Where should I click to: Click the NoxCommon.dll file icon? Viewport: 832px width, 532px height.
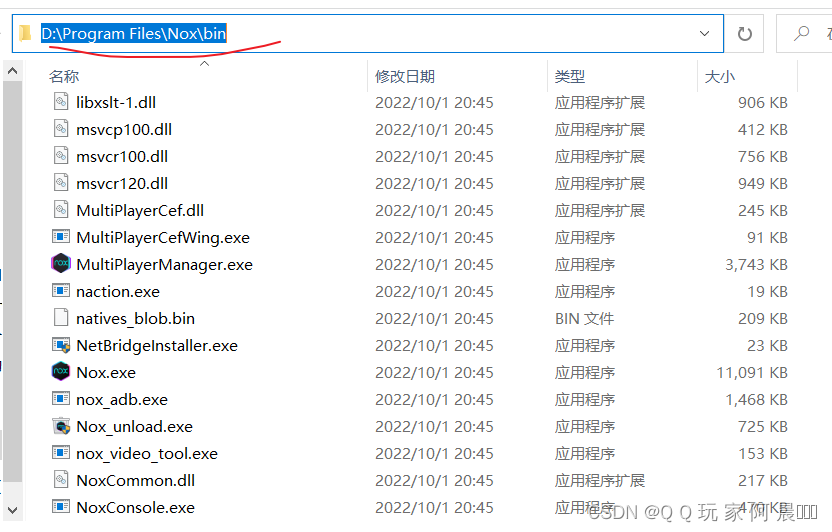click(x=61, y=480)
